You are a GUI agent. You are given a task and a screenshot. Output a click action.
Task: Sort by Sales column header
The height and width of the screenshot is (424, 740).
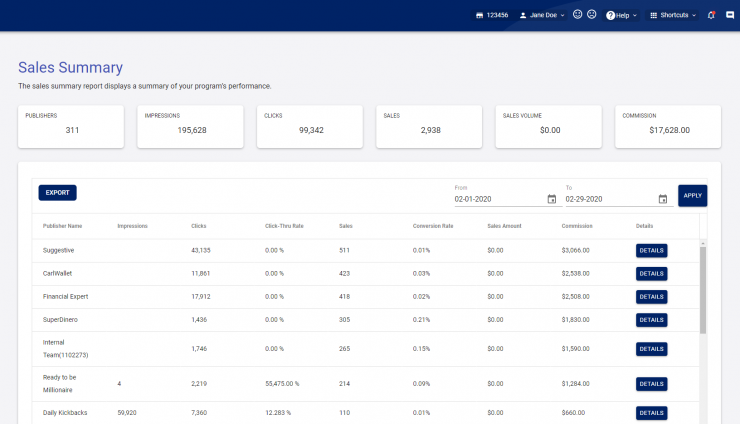[345, 226]
